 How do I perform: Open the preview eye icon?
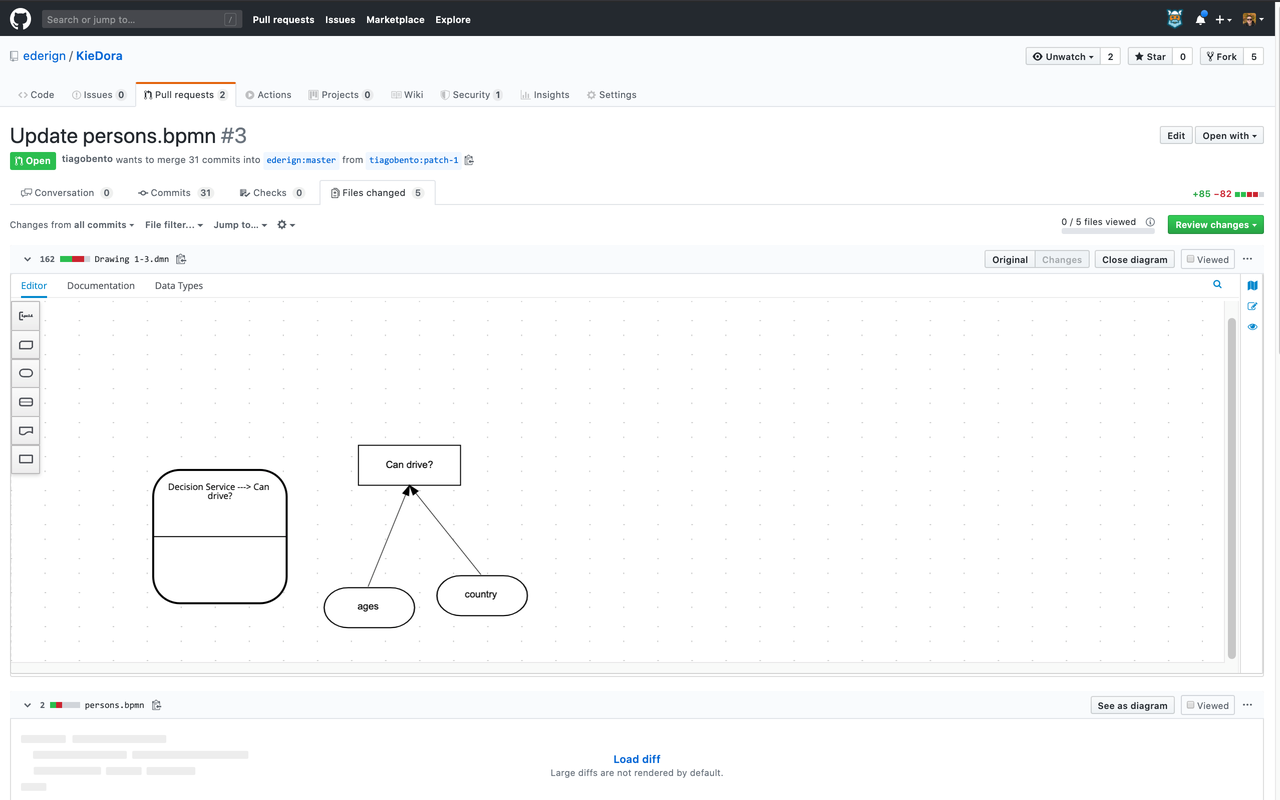coord(1252,327)
